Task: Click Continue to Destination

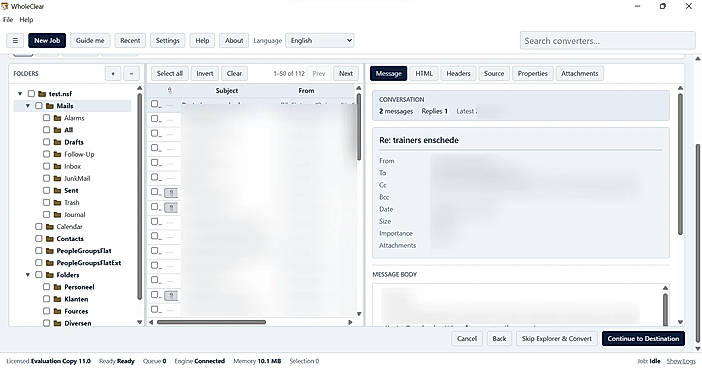Action: click(x=643, y=338)
